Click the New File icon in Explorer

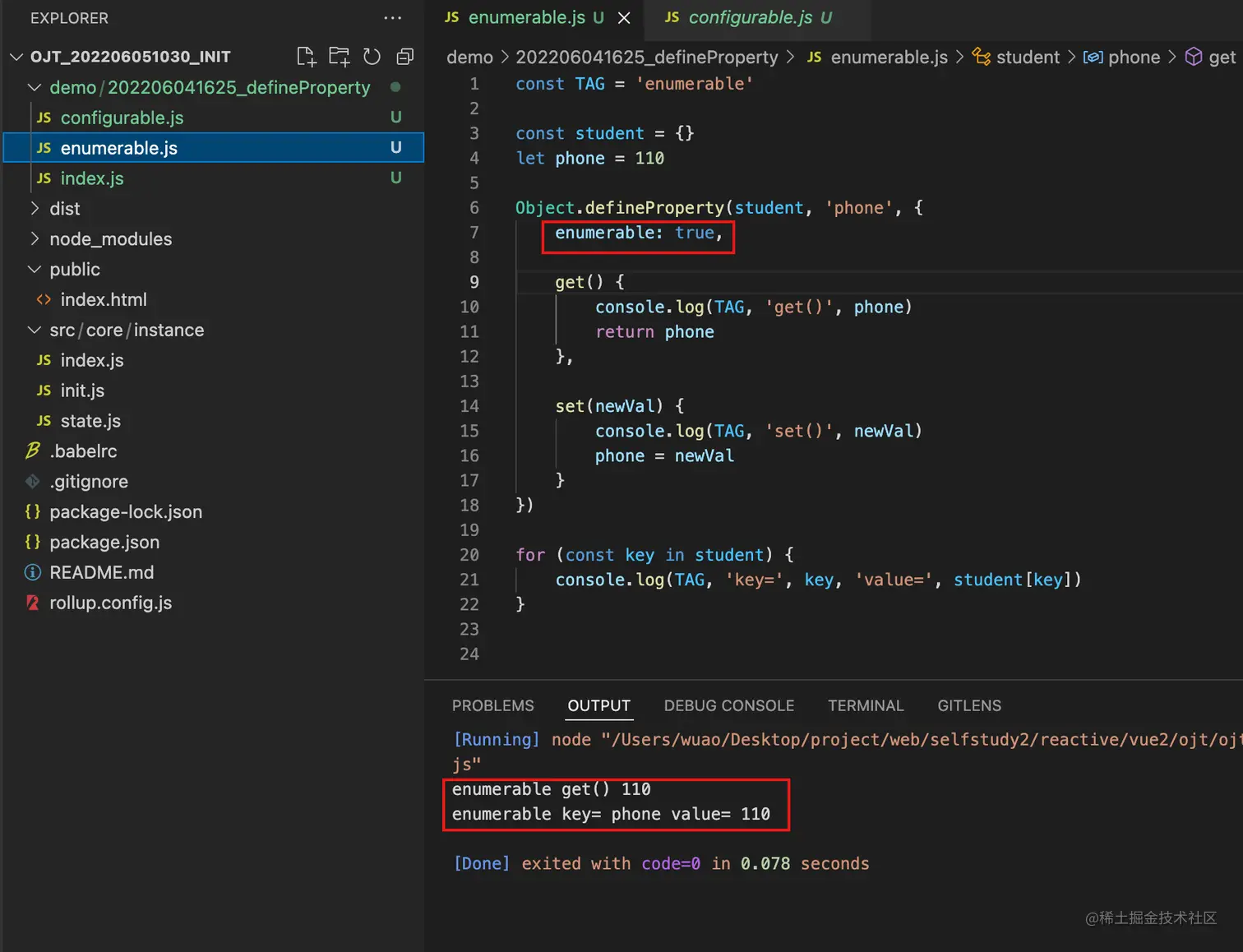(x=306, y=57)
